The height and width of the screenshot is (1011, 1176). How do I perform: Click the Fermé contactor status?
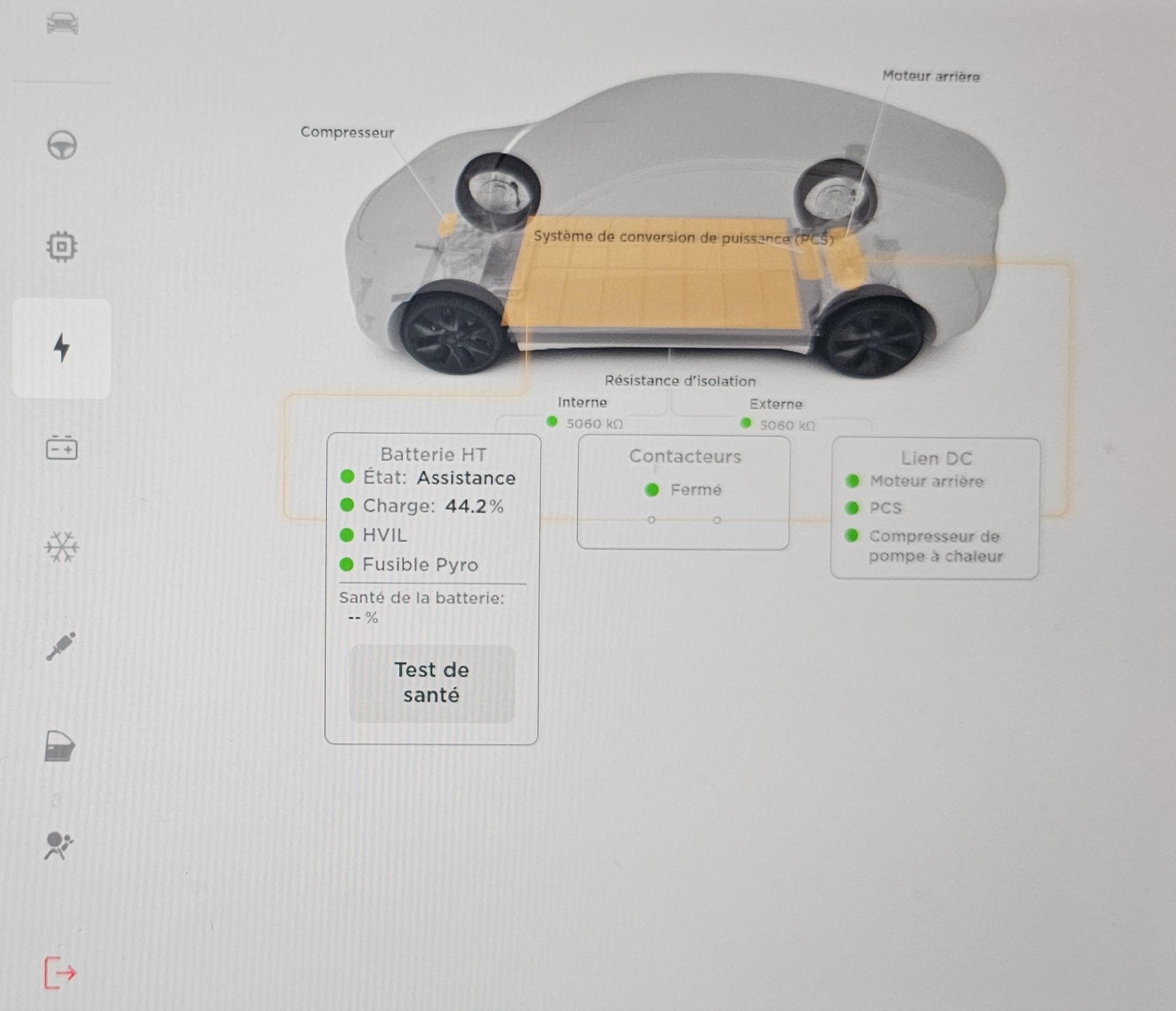click(x=684, y=490)
